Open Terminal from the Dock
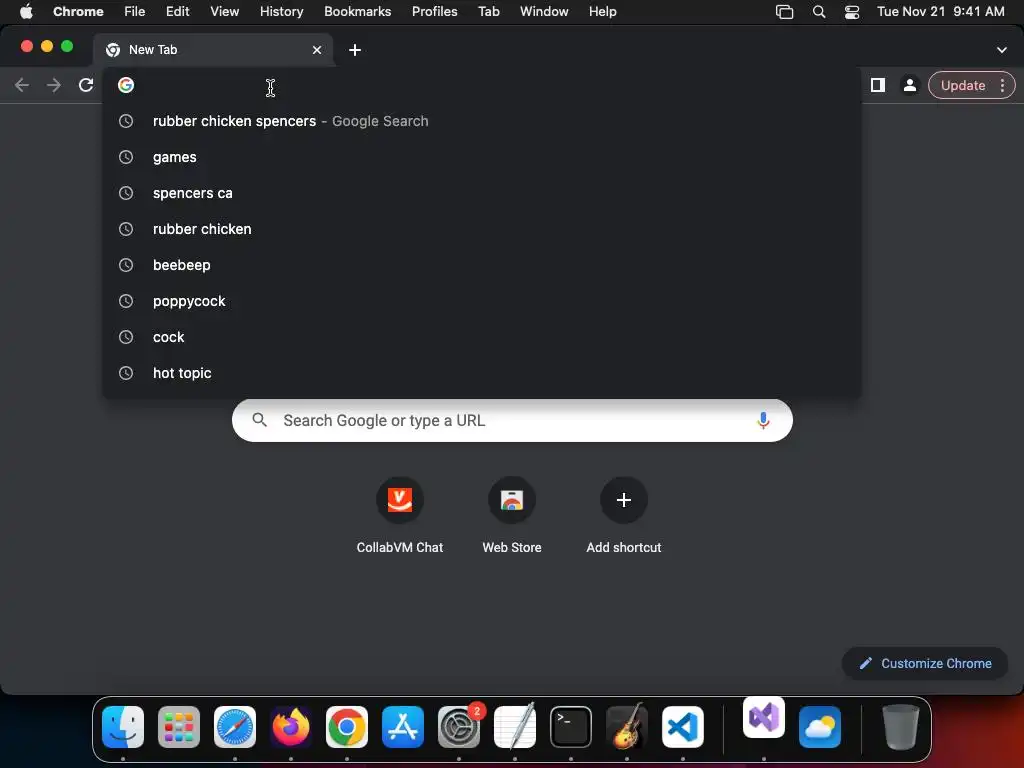Viewport: 1024px width, 768px height. pyautogui.click(x=571, y=726)
